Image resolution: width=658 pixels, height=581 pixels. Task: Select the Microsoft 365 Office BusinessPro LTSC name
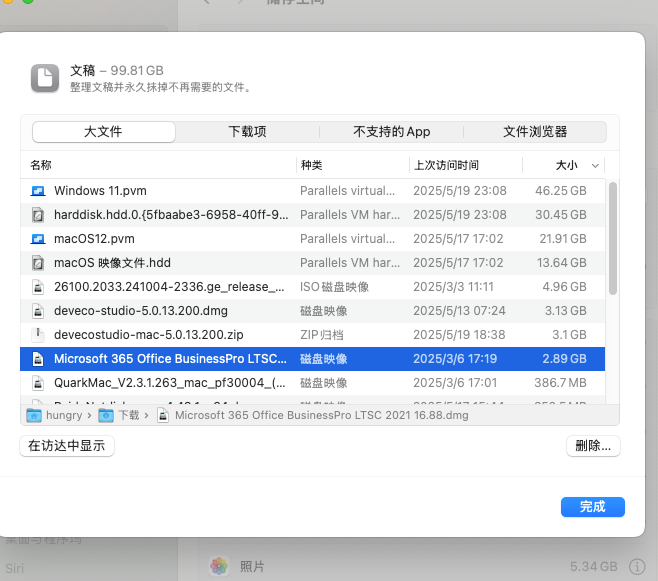click(x=170, y=359)
